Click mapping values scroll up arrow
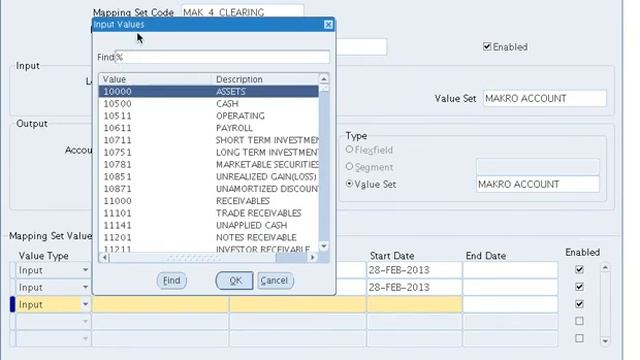640x360 pixels. tap(605, 268)
